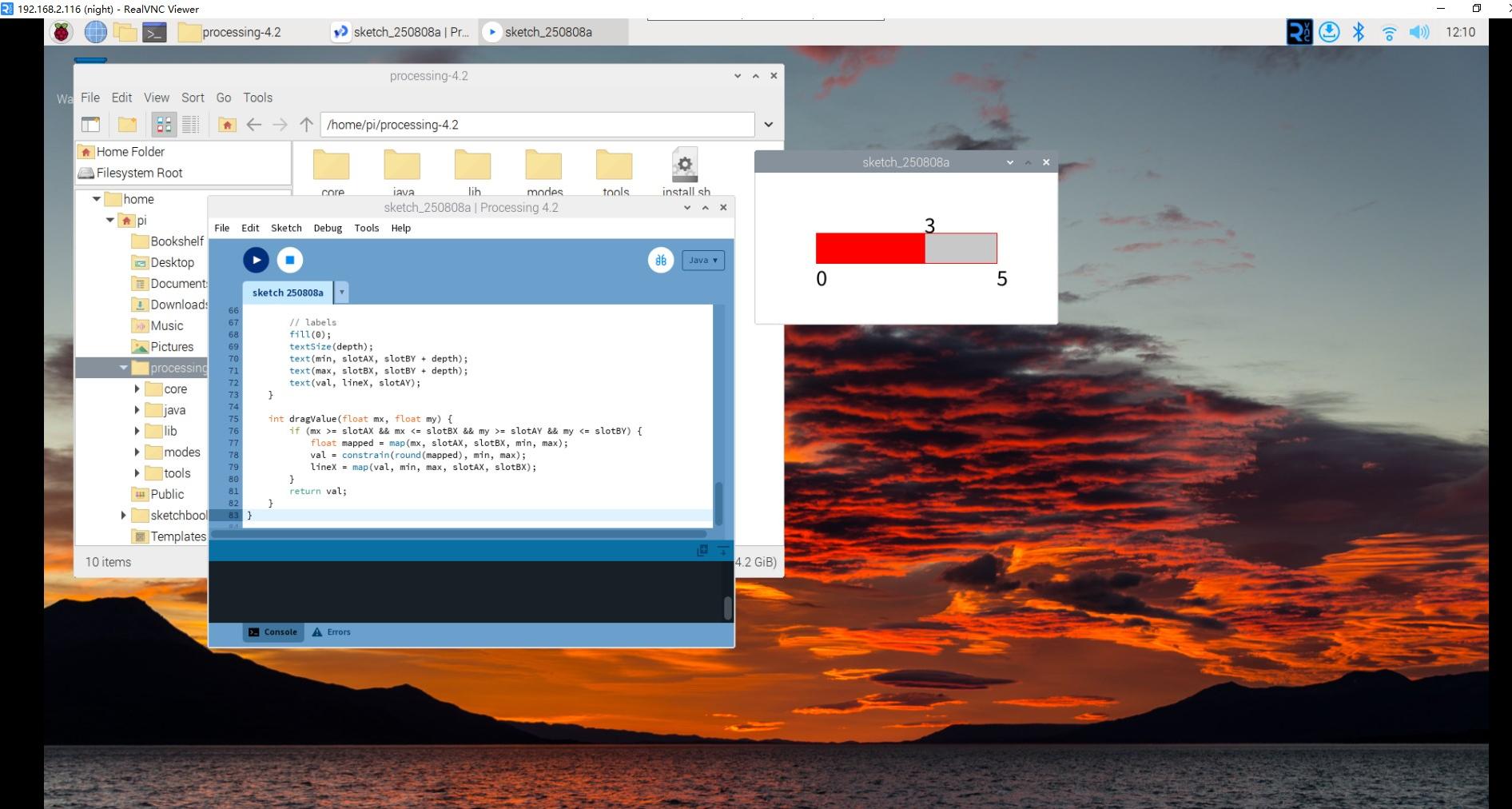Click the editor horizontal scrollbar
The image size is (1512, 809).
click(x=460, y=533)
